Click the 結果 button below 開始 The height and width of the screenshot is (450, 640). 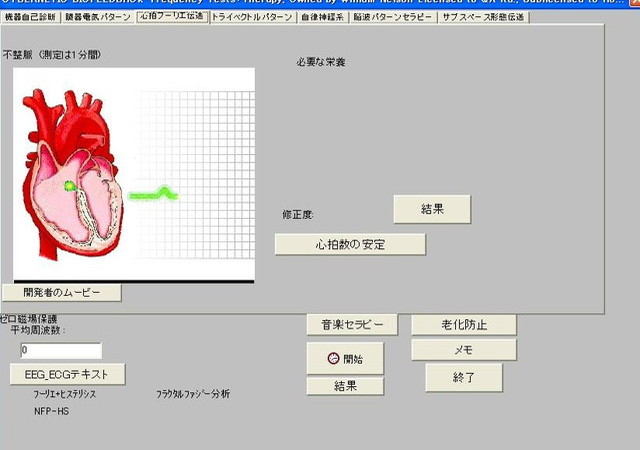coord(345,386)
